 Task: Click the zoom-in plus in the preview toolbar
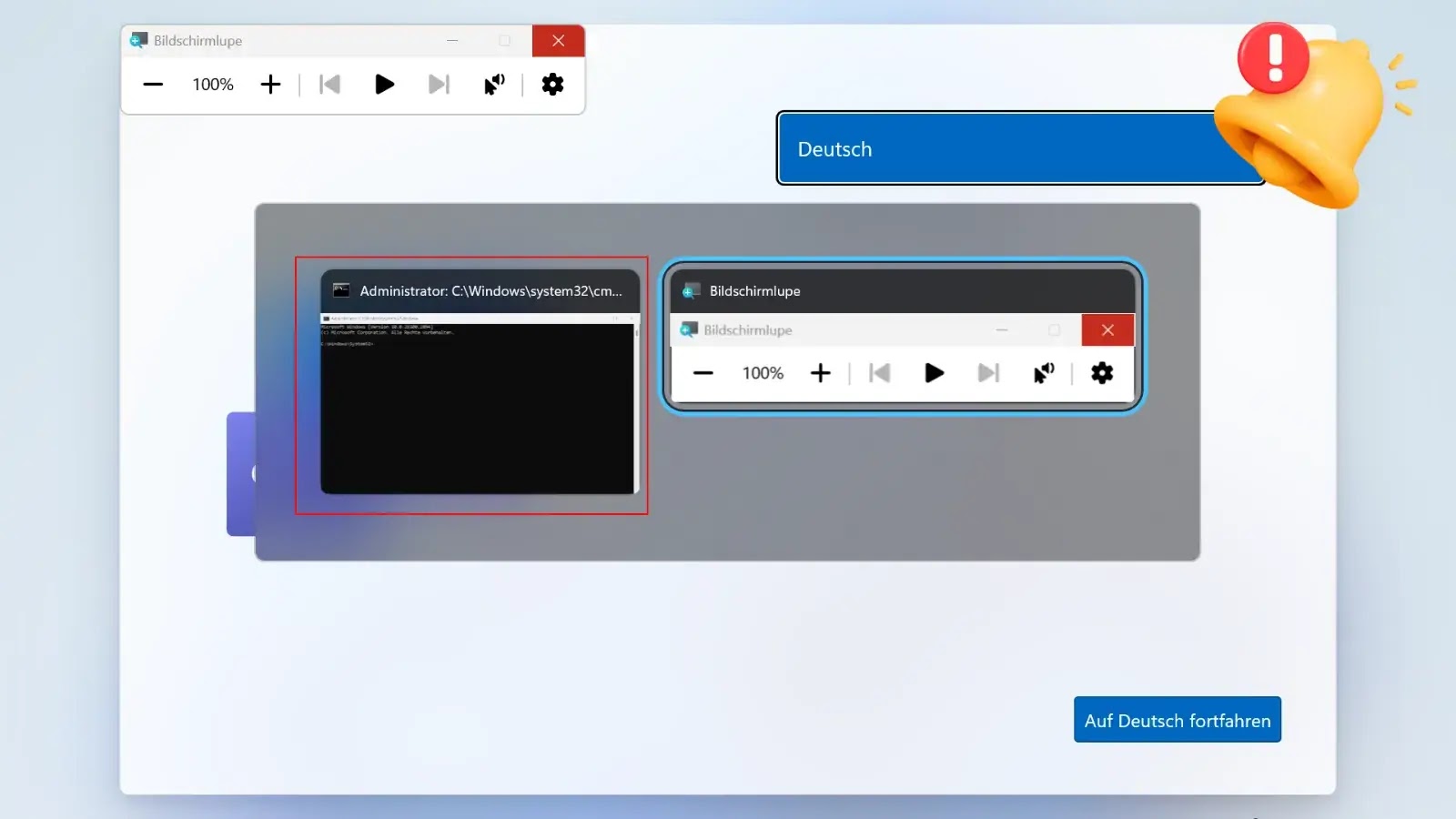pyautogui.click(x=820, y=373)
